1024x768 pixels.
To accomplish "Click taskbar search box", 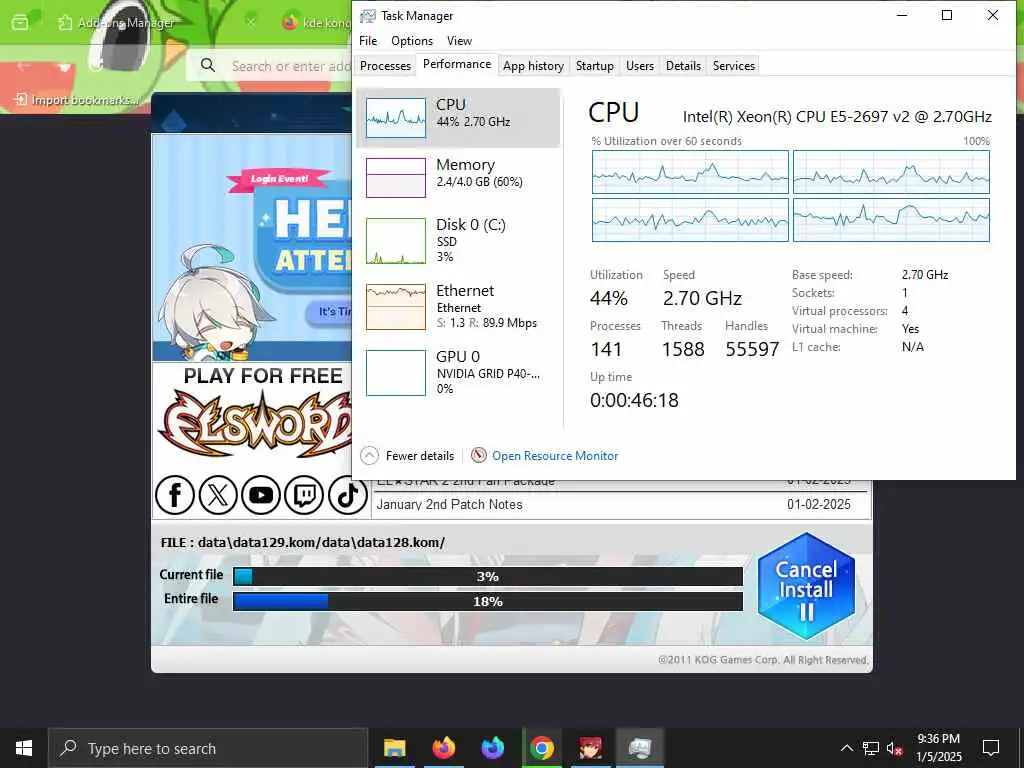I will (x=208, y=748).
